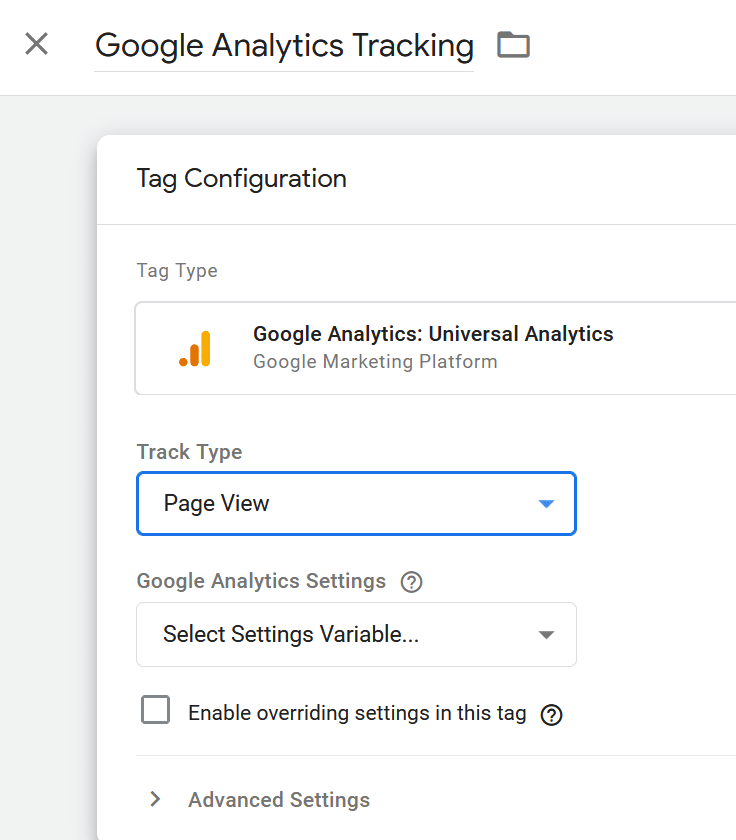Open help for Google Analytics Settings
This screenshot has height=840, width=736.
[411, 582]
